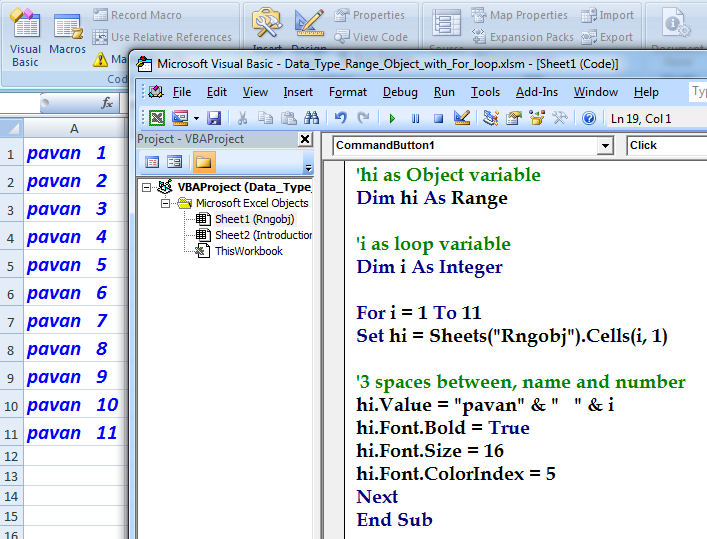Image resolution: width=707 pixels, height=539 pixels.
Task: Toggle Design Mode icon in VBA toolbar
Action: [x=462, y=118]
